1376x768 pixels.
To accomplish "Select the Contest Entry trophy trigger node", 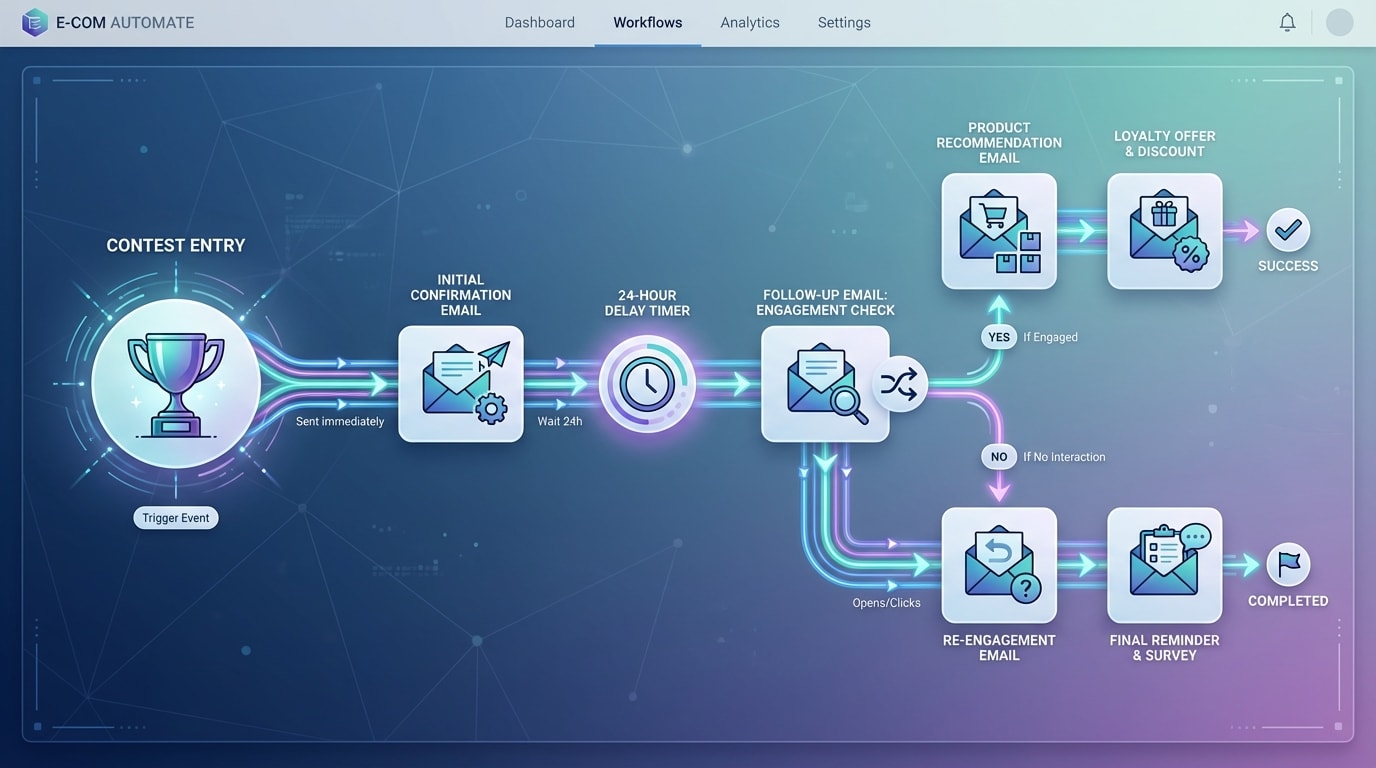I will 176,383.
